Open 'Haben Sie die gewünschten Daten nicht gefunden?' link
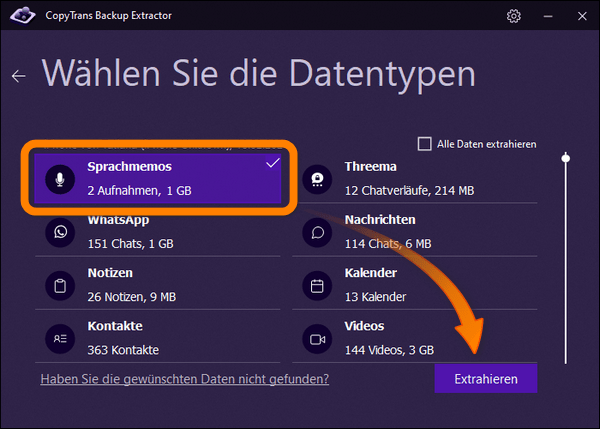The image size is (600, 429). (x=185, y=379)
